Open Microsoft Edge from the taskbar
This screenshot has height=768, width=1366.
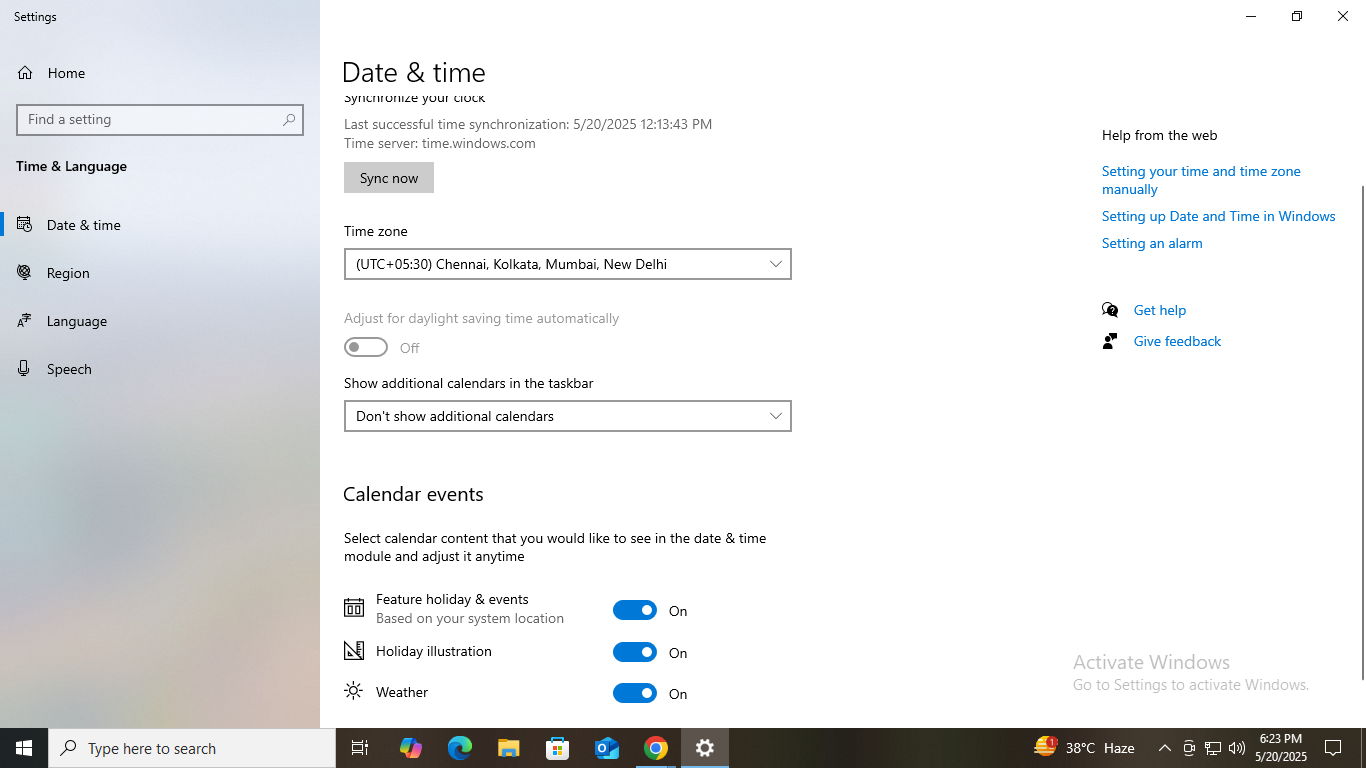coord(460,748)
